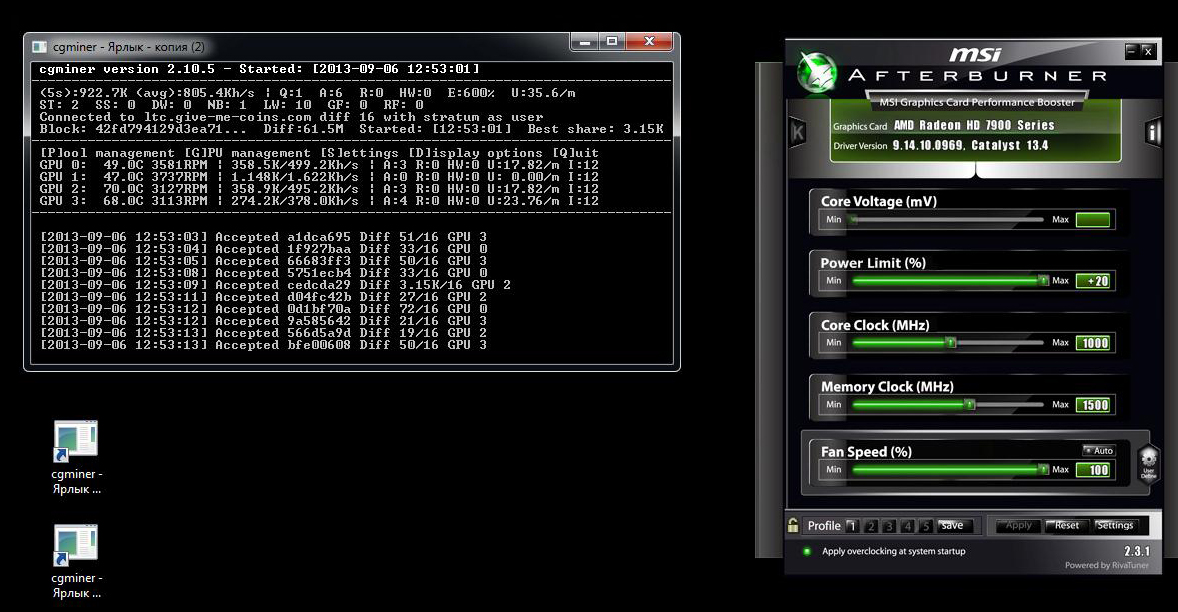
Task: Click the [D]isplay options entry in cgminer
Action: (475, 152)
